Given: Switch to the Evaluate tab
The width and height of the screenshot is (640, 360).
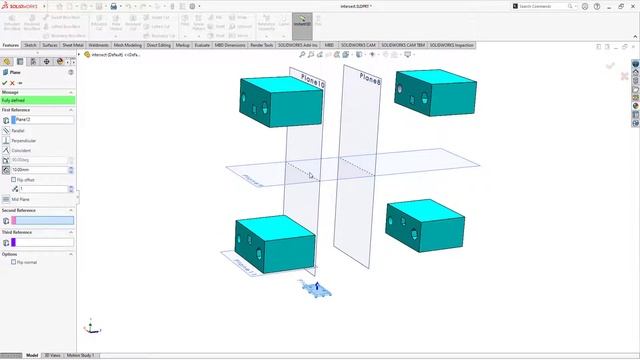Looking at the screenshot, I should 202,45.
